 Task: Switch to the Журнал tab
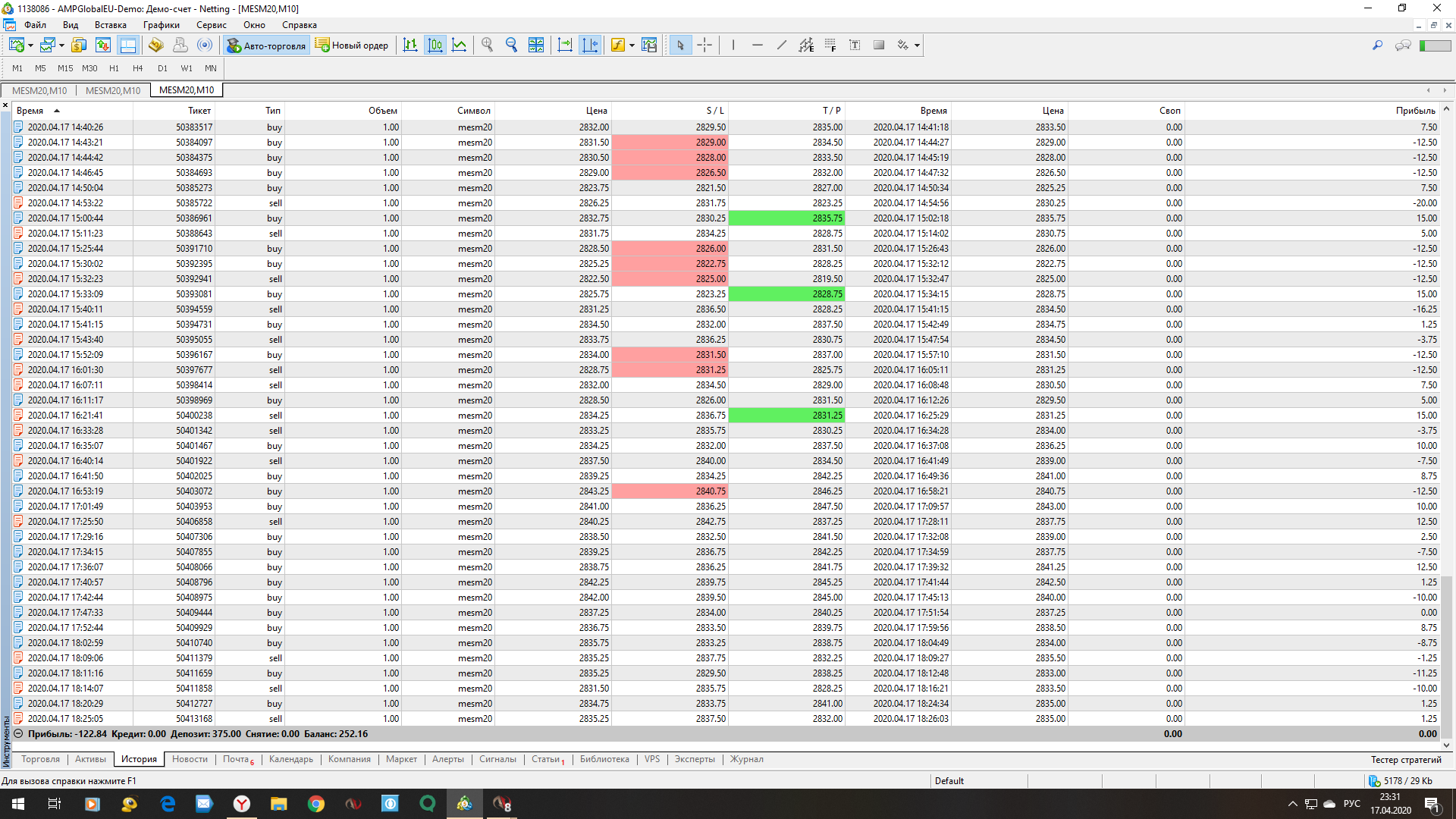pos(747,759)
